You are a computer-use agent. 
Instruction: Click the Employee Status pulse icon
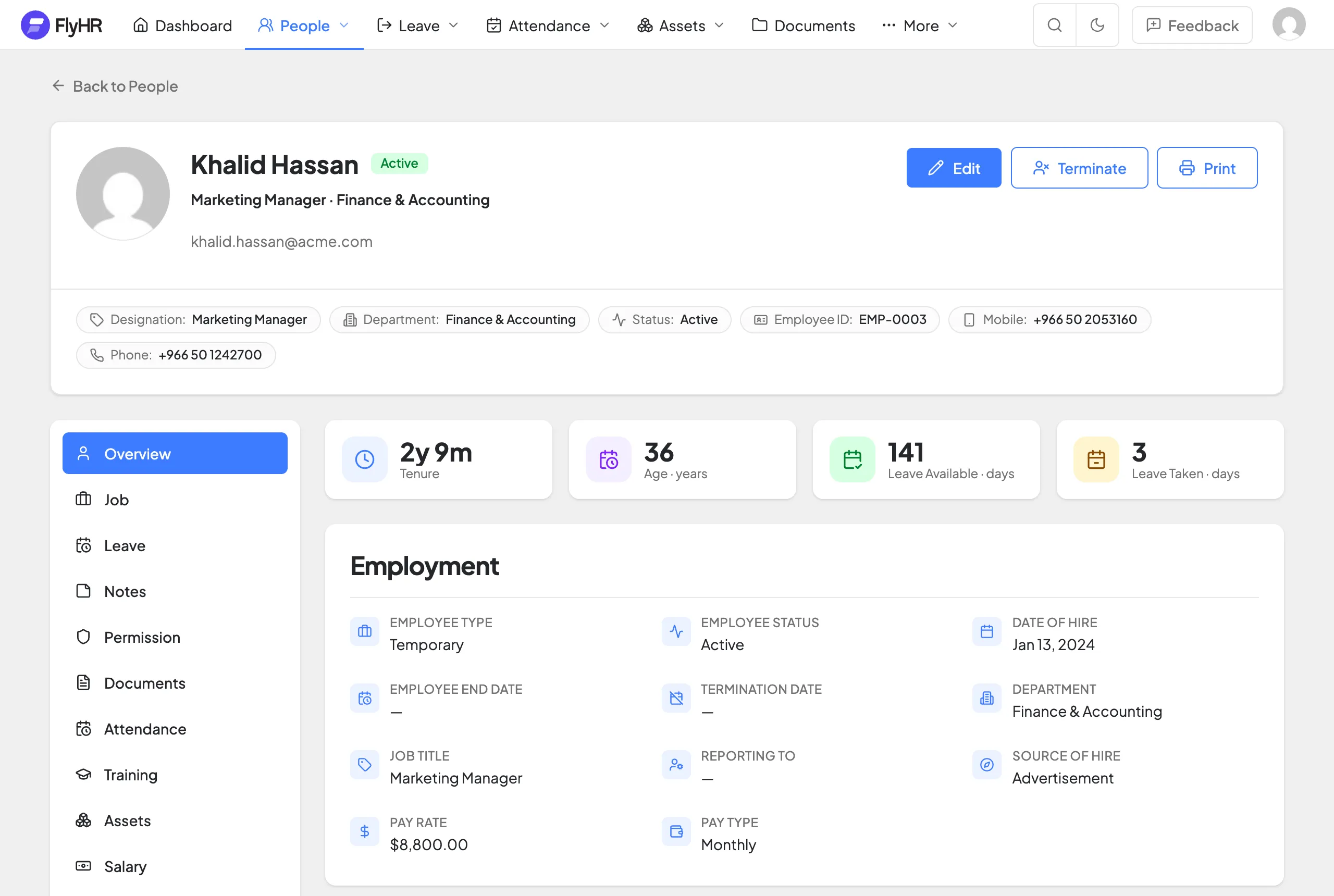[676, 631]
